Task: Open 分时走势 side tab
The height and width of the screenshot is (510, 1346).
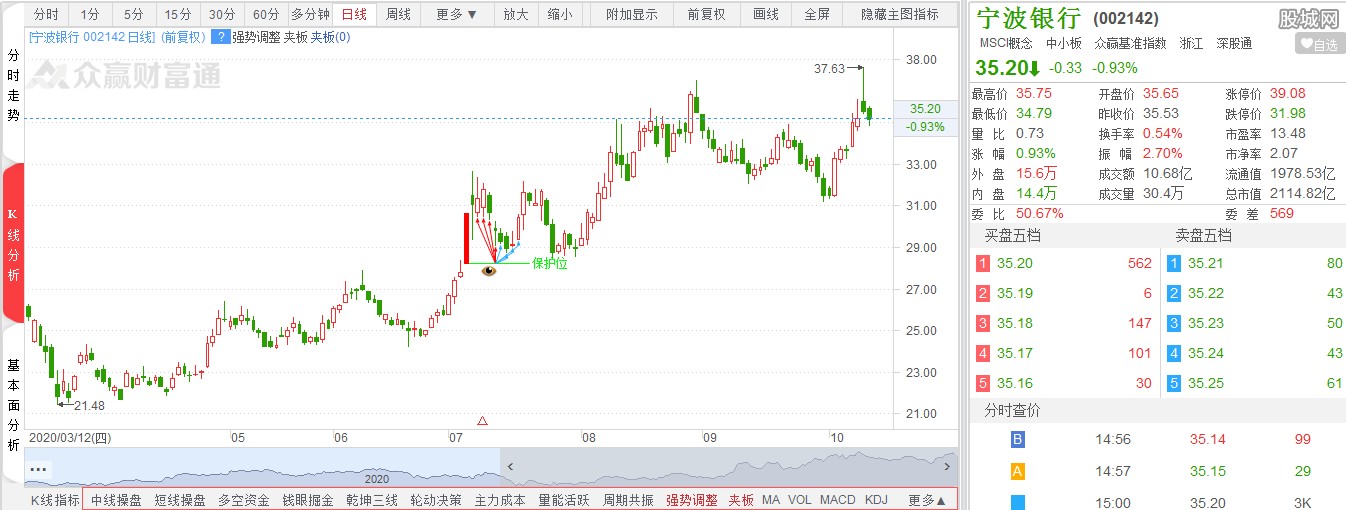Action: tap(13, 85)
